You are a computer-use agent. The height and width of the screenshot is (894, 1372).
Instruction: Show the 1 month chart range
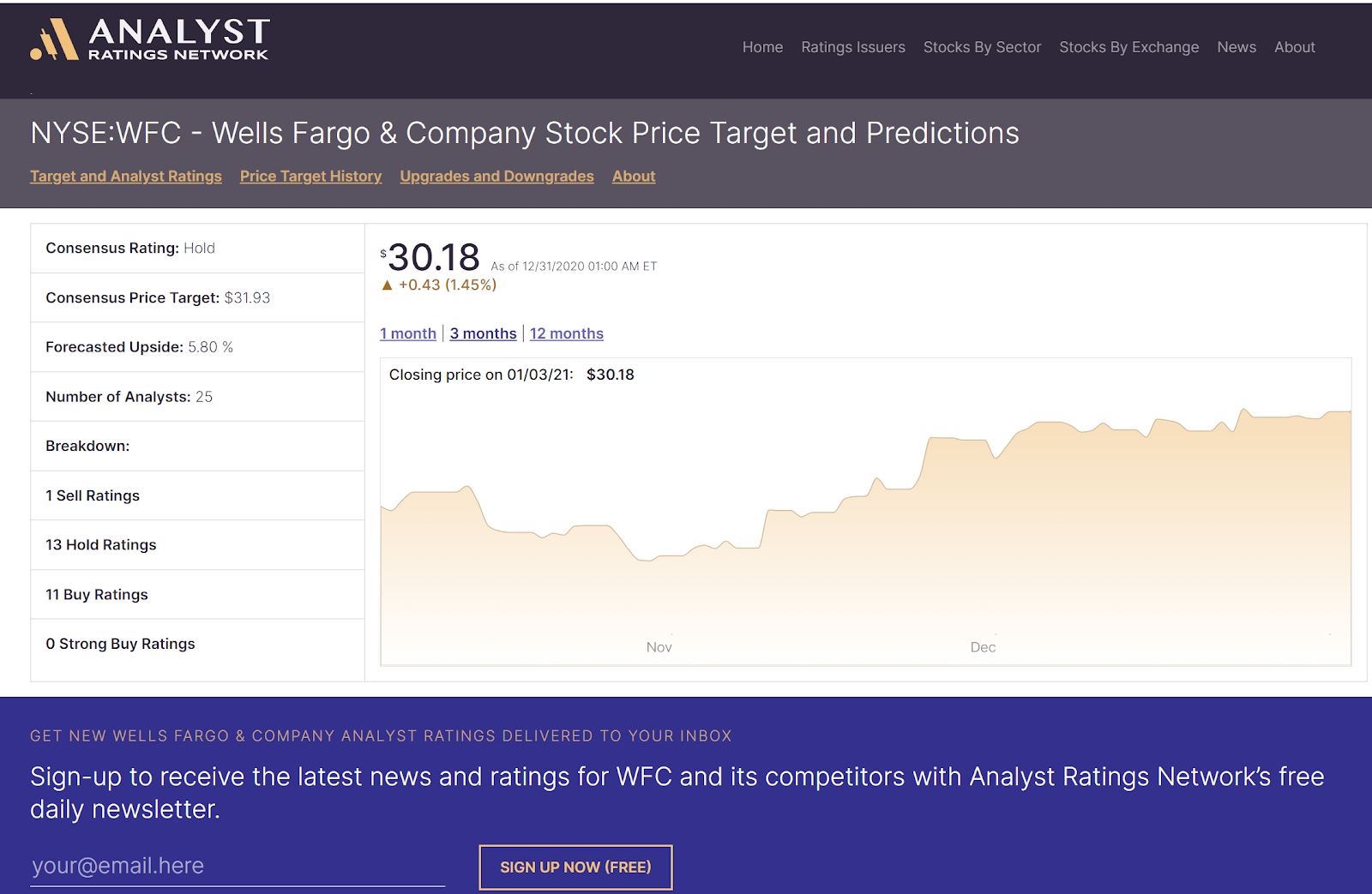pos(408,333)
